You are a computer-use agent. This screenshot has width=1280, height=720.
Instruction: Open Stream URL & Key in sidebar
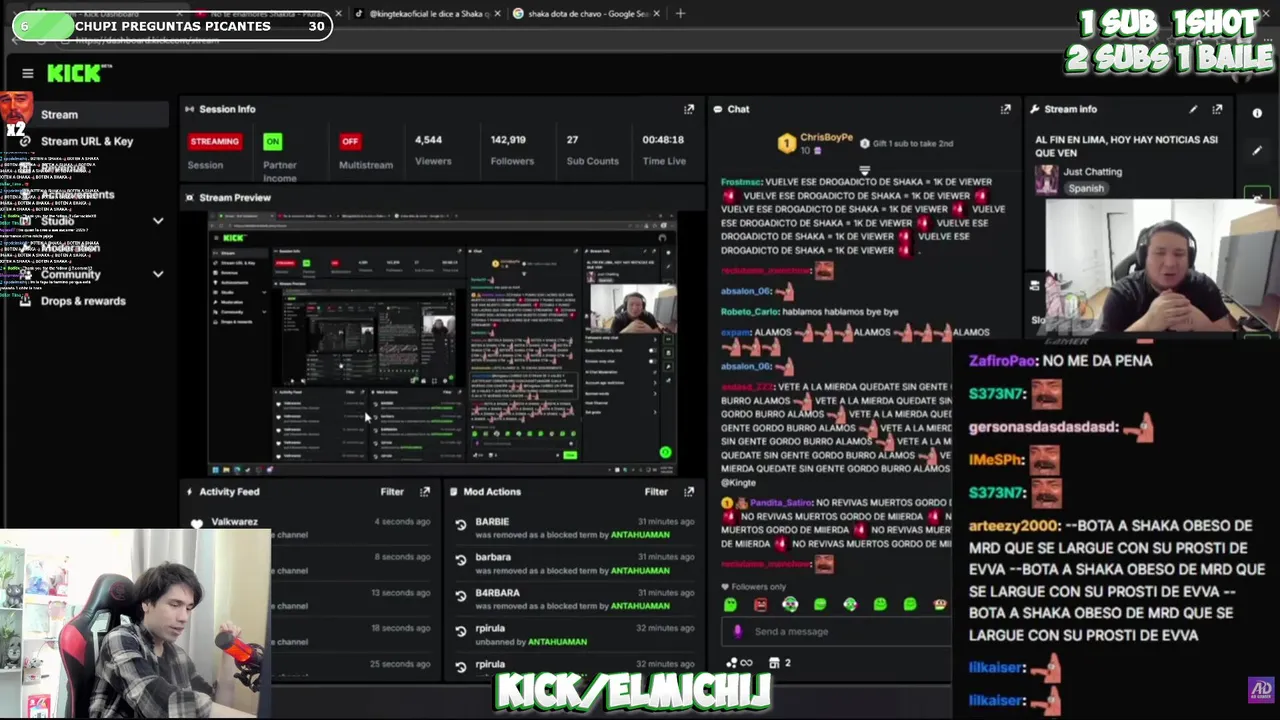point(86,141)
